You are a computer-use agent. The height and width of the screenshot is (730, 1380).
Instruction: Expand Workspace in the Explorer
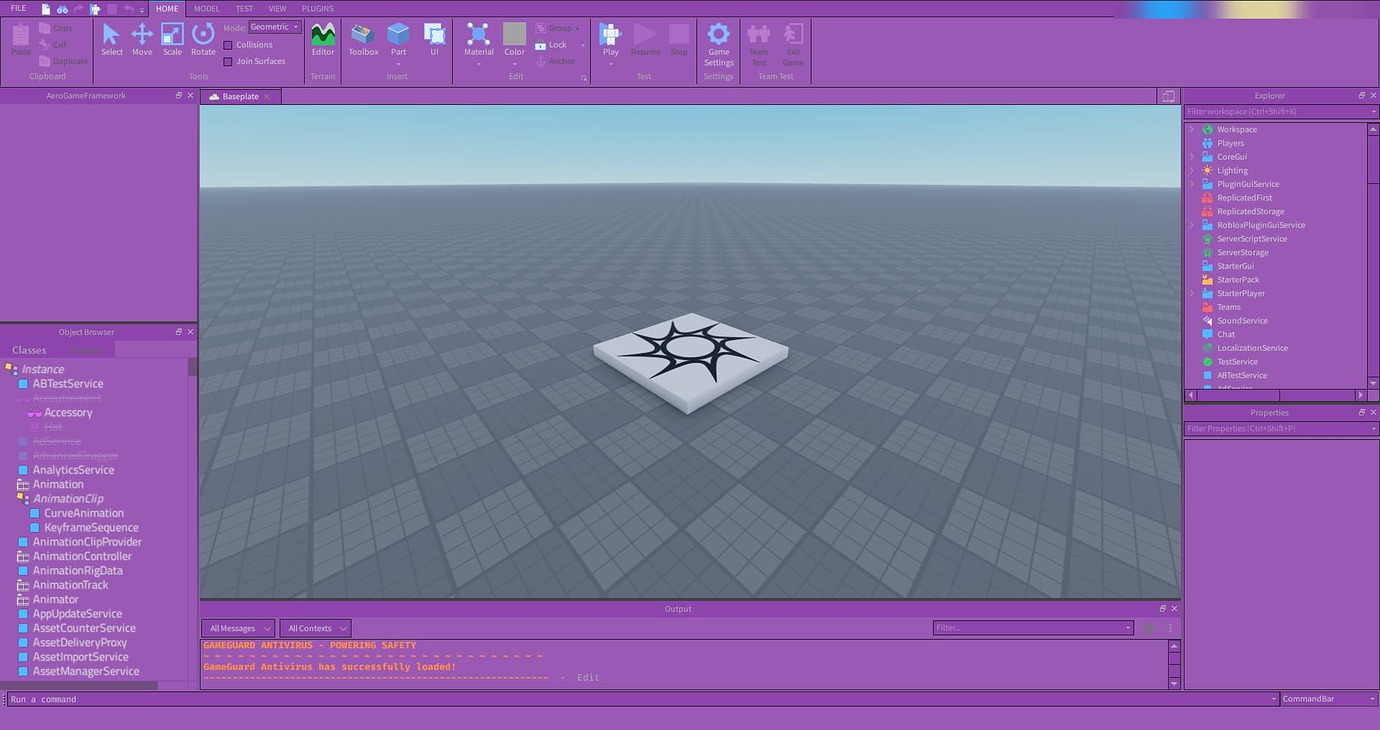click(1190, 129)
